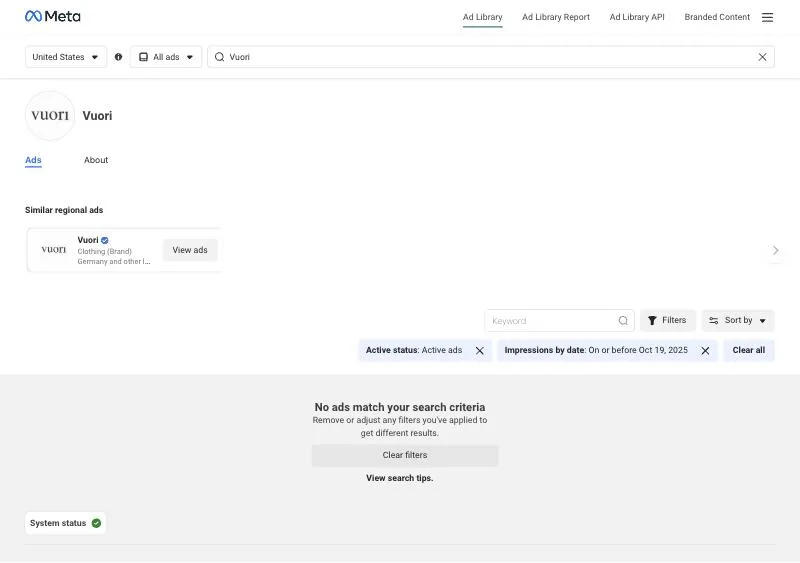Select the Ads tab

click(x=33, y=160)
